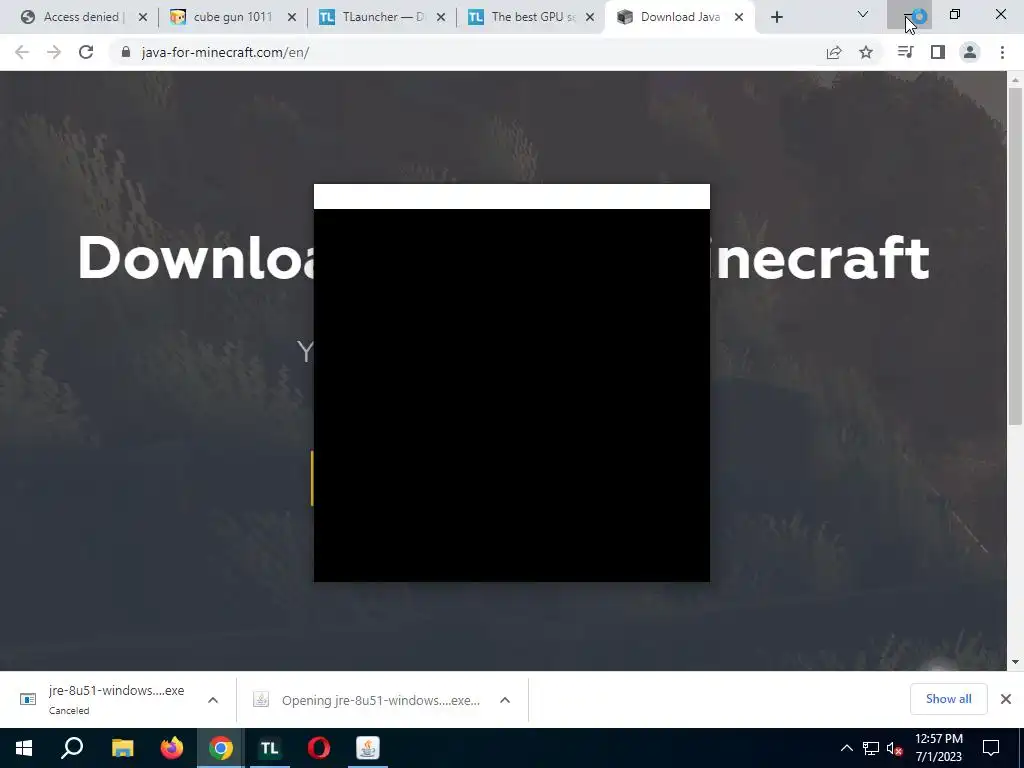Close the Access denied tab
1024x768 pixels.
[143, 17]
